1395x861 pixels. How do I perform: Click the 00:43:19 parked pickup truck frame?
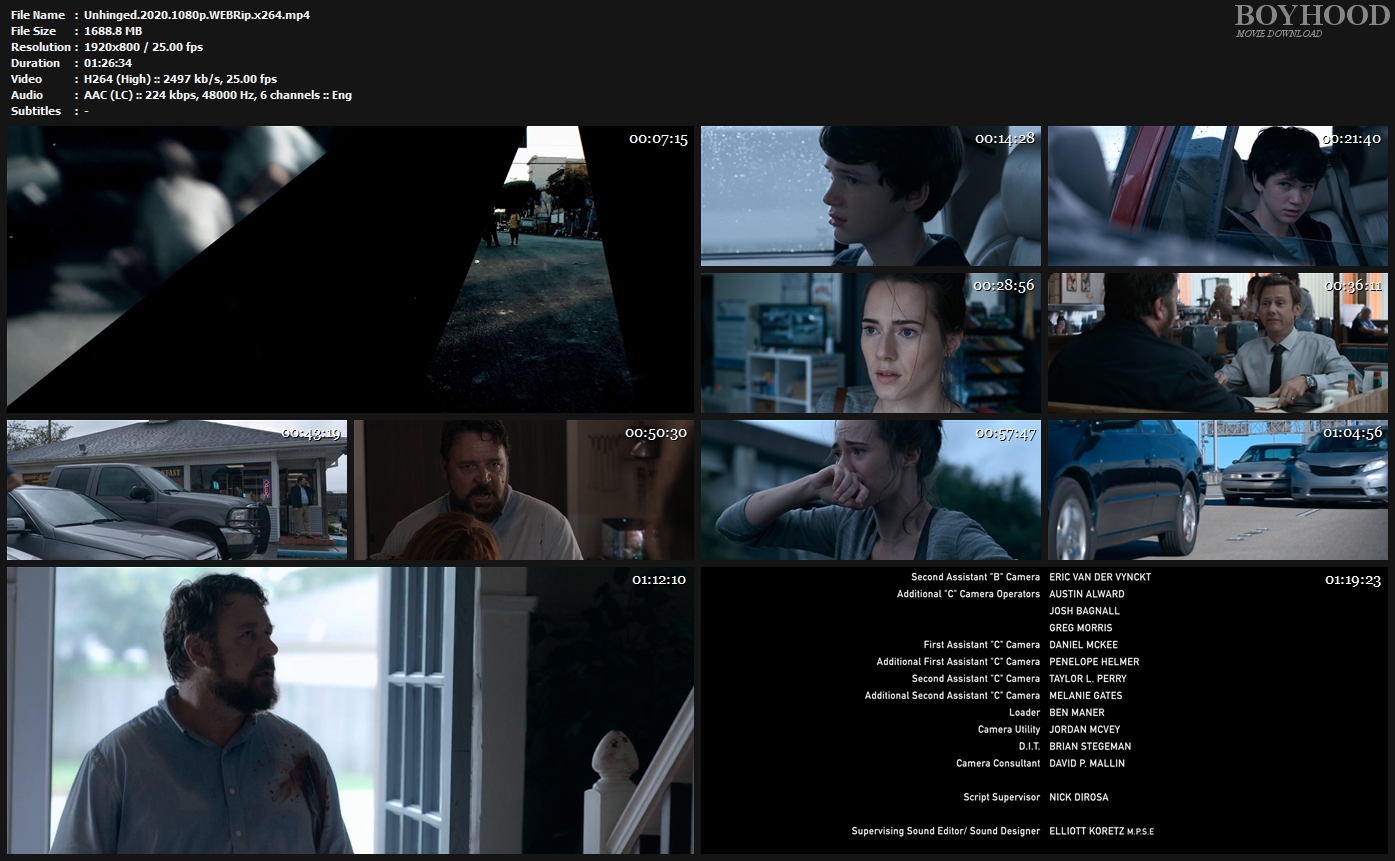177,490
